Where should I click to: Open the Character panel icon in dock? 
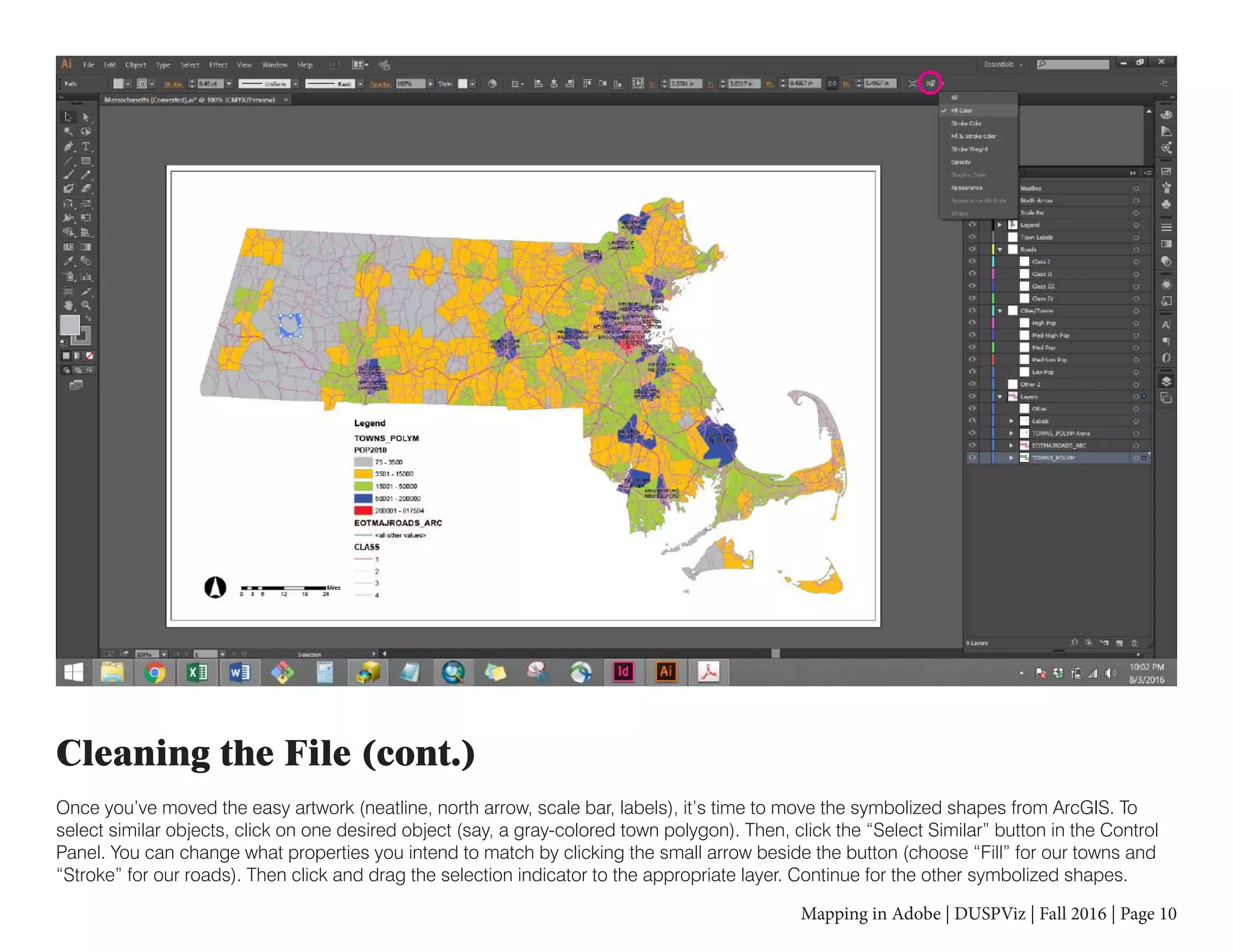(1166, 325)
